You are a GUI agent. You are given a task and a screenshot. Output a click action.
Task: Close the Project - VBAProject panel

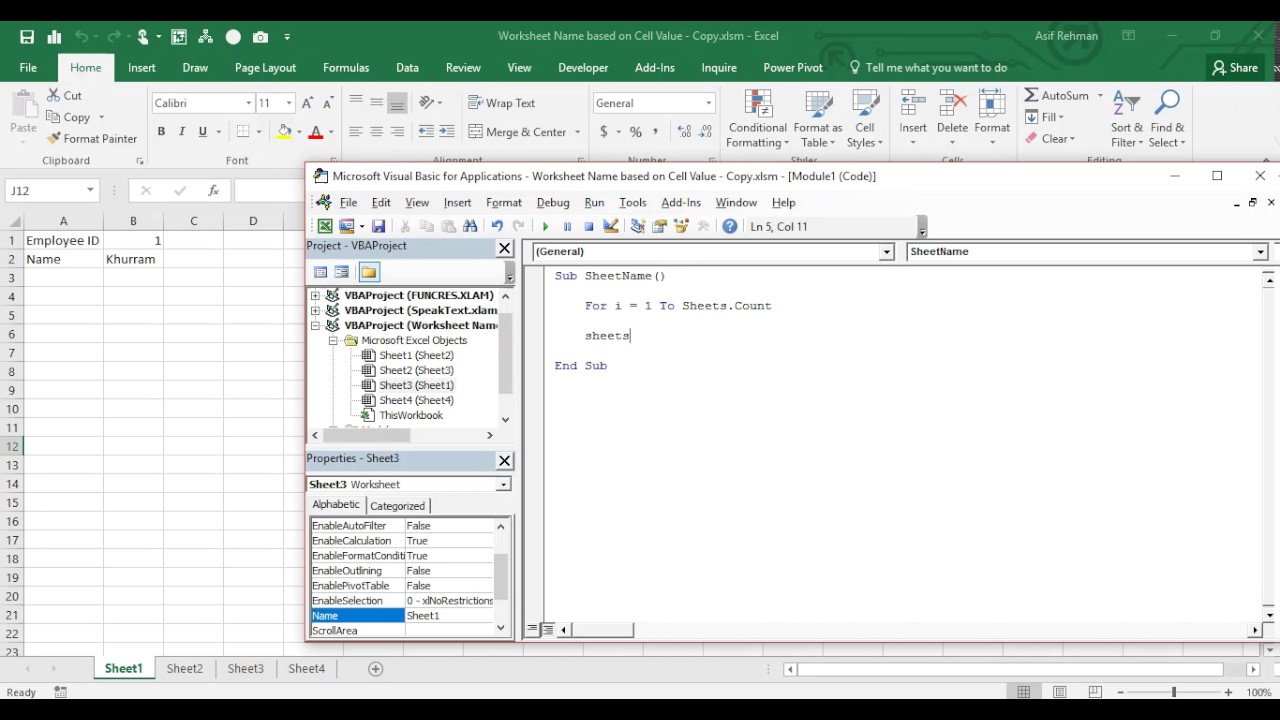pyautogui.click(x=504, y=248)
